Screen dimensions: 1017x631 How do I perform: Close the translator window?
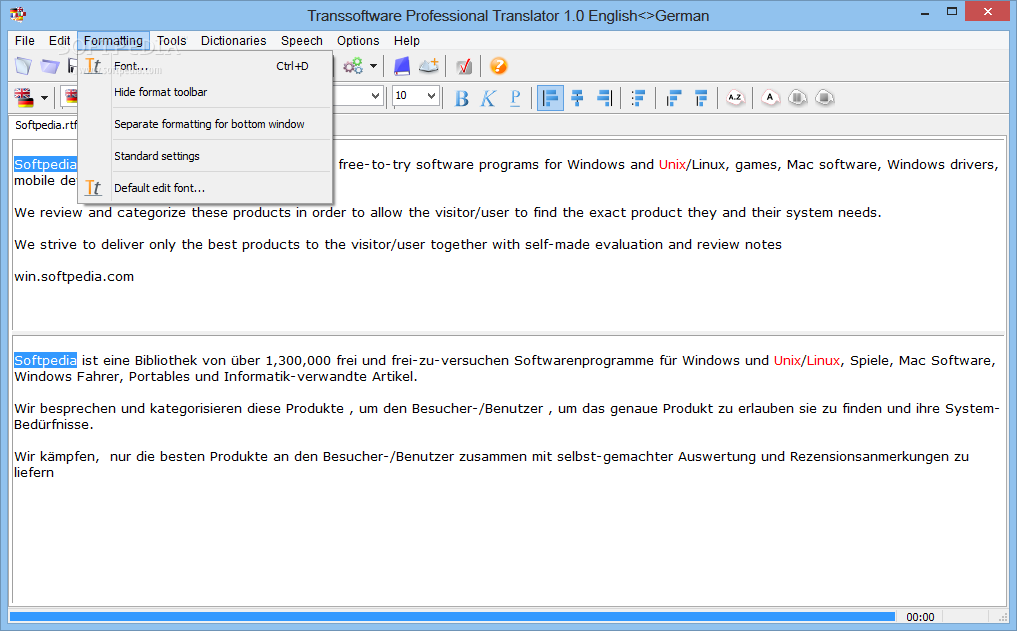[x=988, y=12]
